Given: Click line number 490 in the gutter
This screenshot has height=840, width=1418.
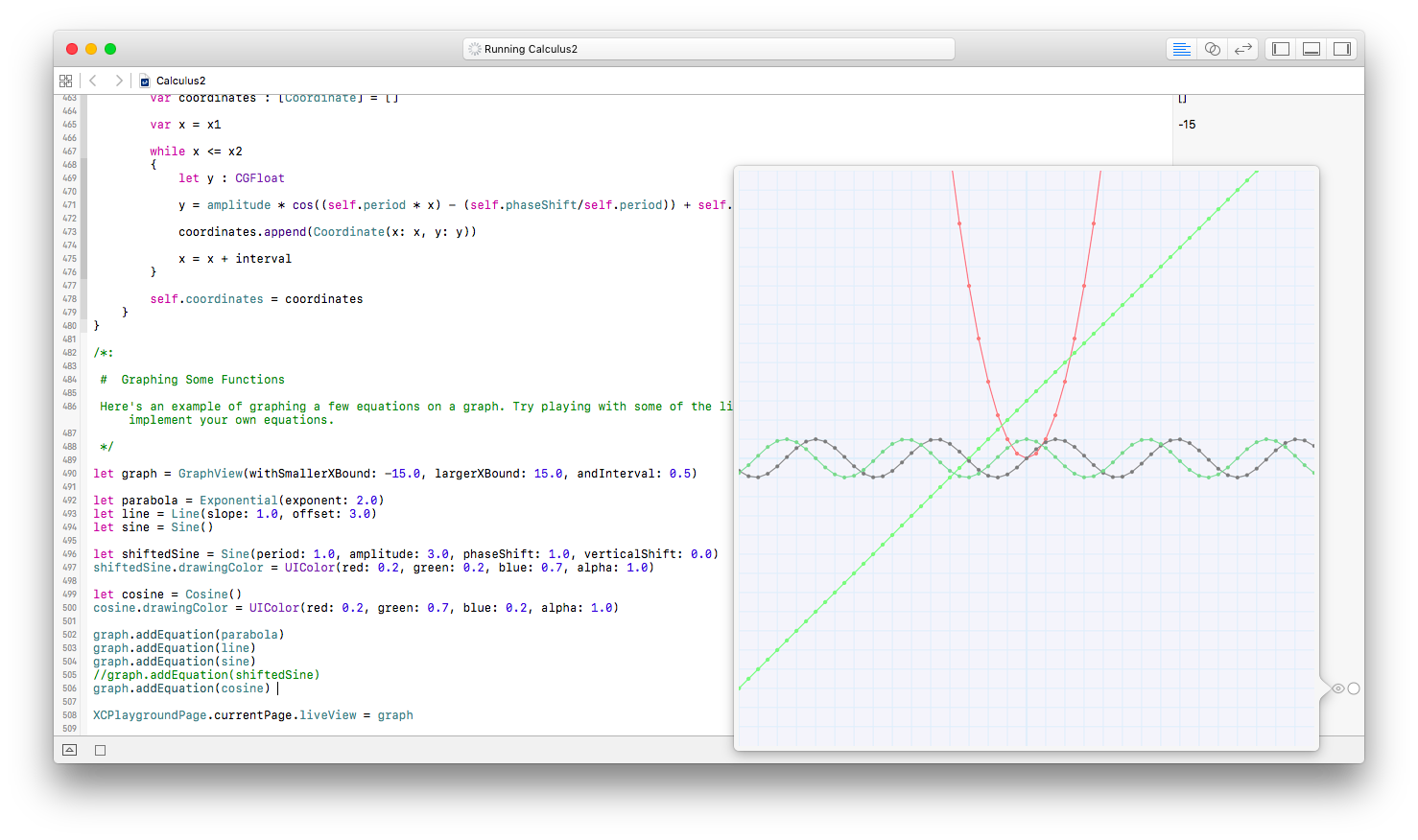Looking at the screenshot, I should click(x=69, y=474).
